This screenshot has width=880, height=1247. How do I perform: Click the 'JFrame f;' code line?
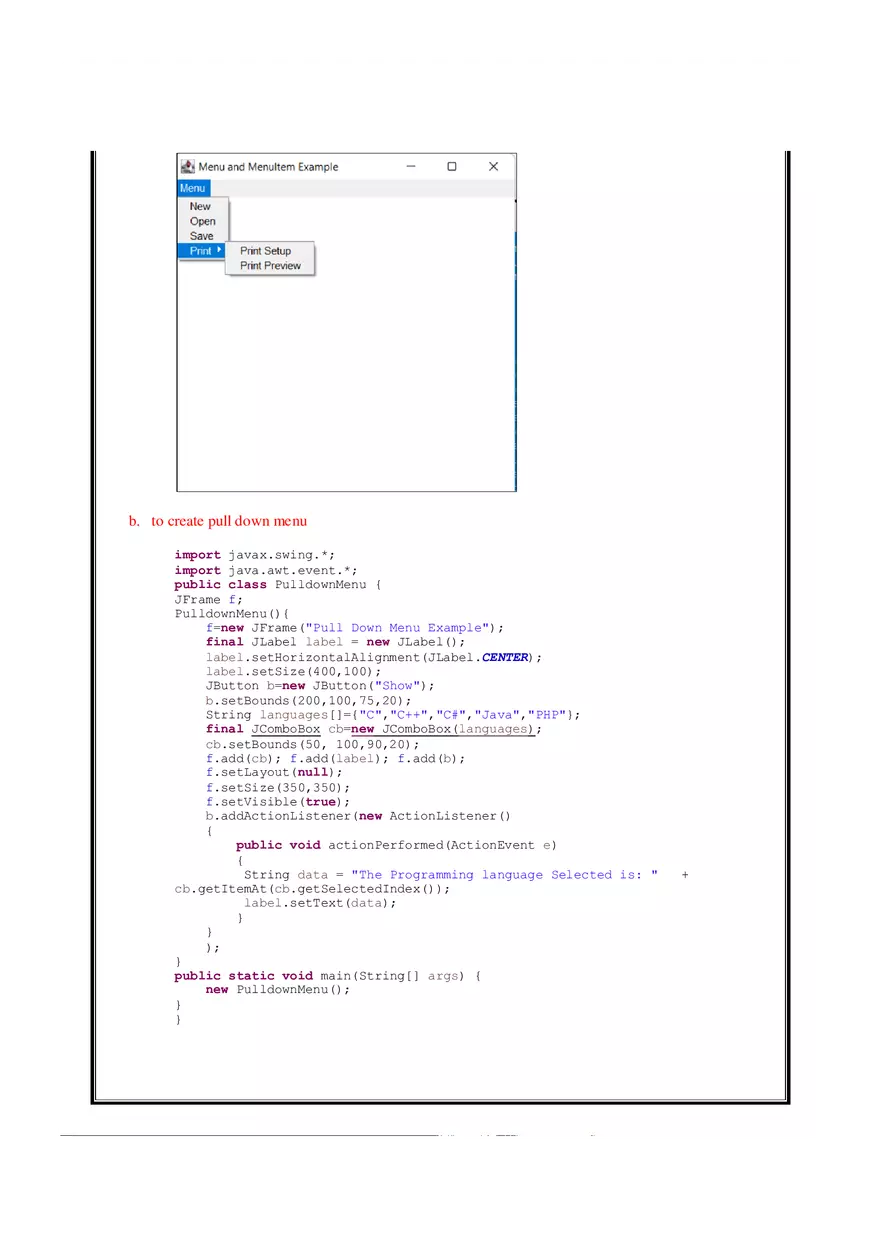point(209,599)
